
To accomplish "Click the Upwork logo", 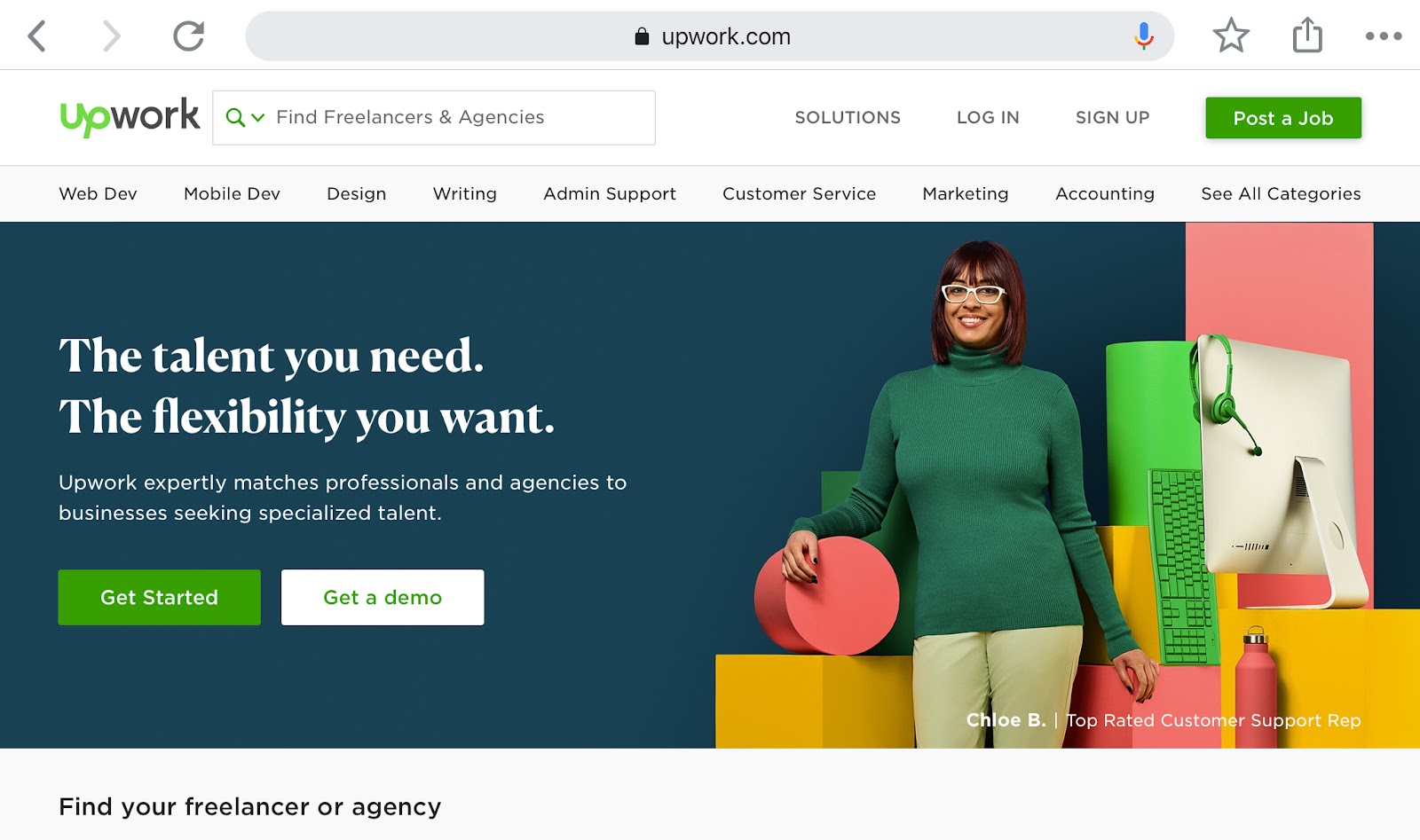I will click(x=130, y=117).
